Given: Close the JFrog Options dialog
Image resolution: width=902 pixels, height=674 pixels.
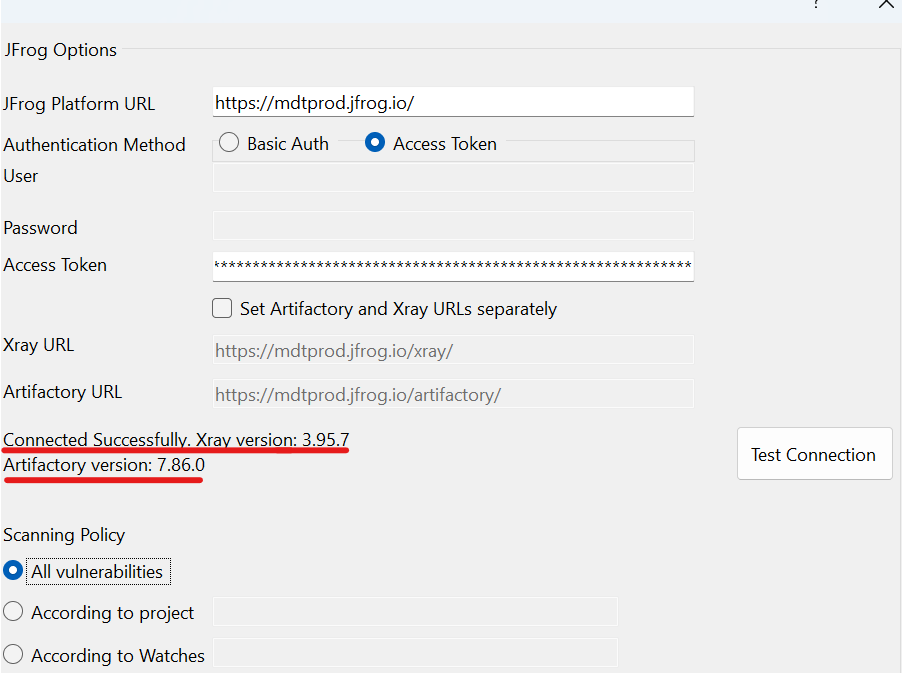Looking at the screenshot, I should (886, 5).
